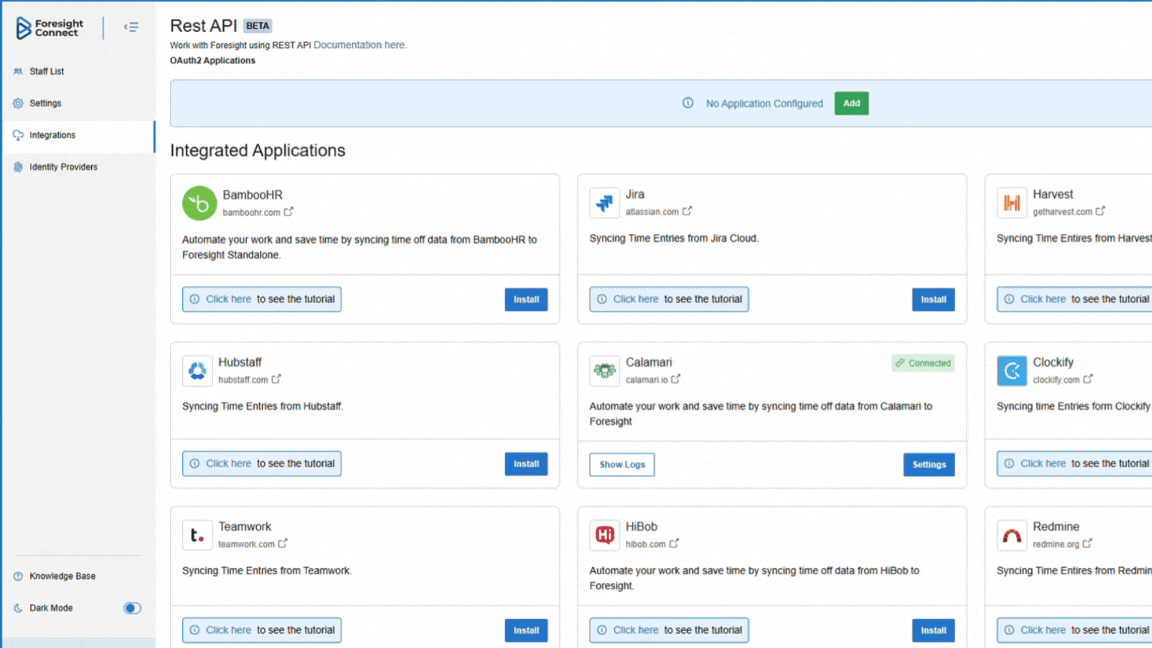This screenshot has width=1152, height=648.
Task: Click the hubstaff.com link text
Action: click(243, 380)
